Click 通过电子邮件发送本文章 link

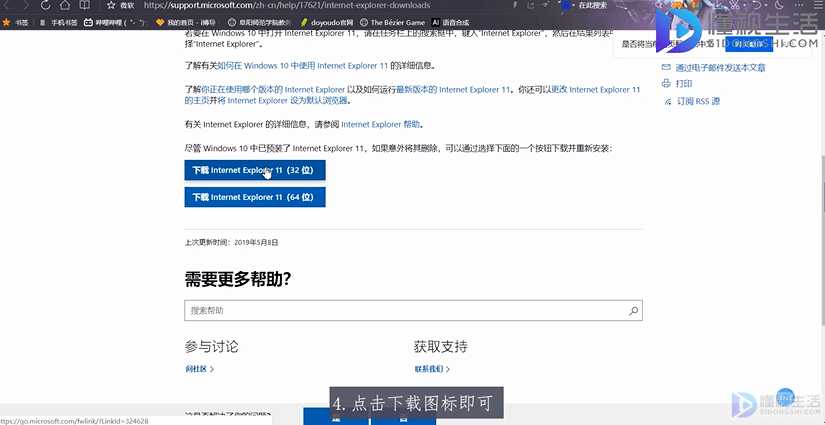tap(720, 68)
